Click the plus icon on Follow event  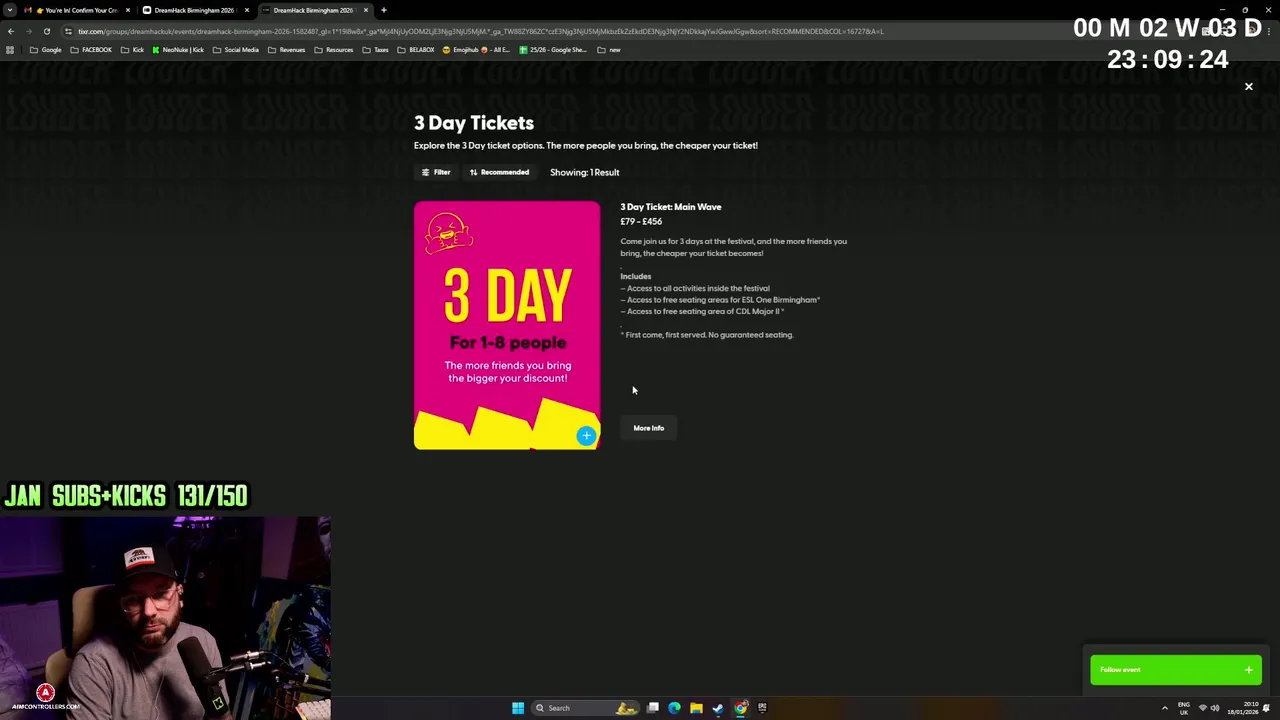point(1248,670)
